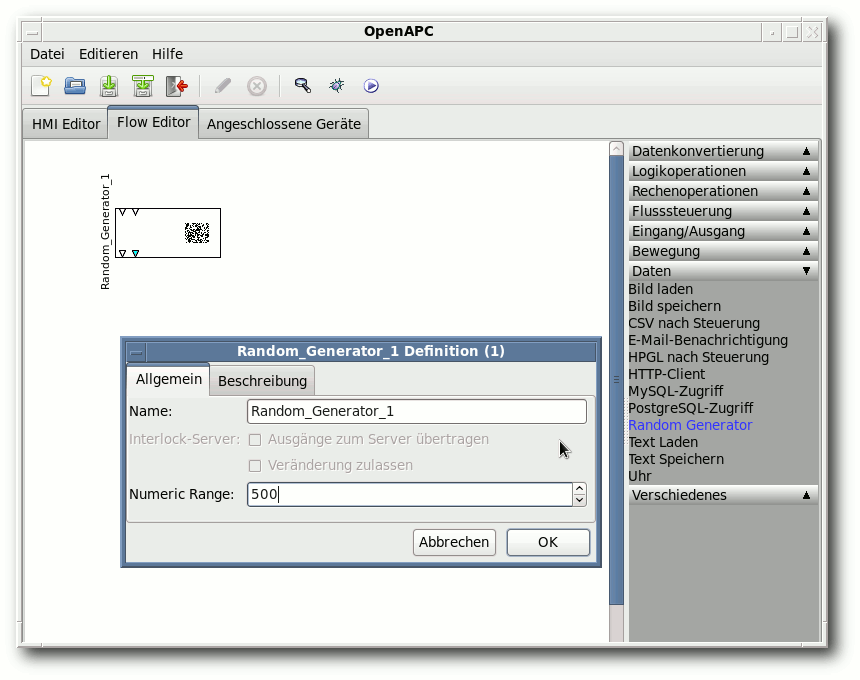Image resolution: width=860 pixels, height=680 pixels.
Task: Expand the Datenkonvertierung category
Action: (x=723, y=151)
